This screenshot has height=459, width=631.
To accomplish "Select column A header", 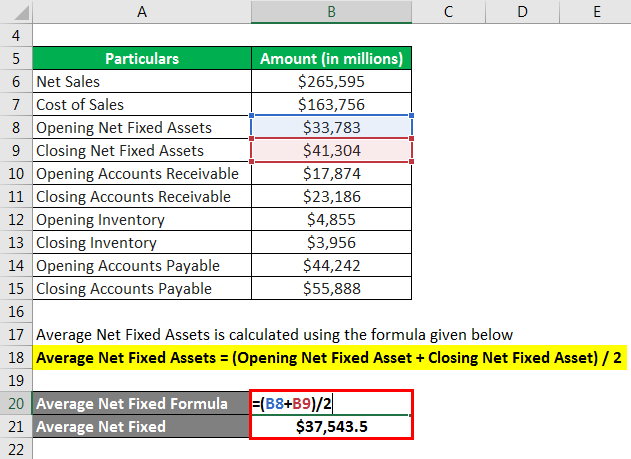I will tap(141, 12).
